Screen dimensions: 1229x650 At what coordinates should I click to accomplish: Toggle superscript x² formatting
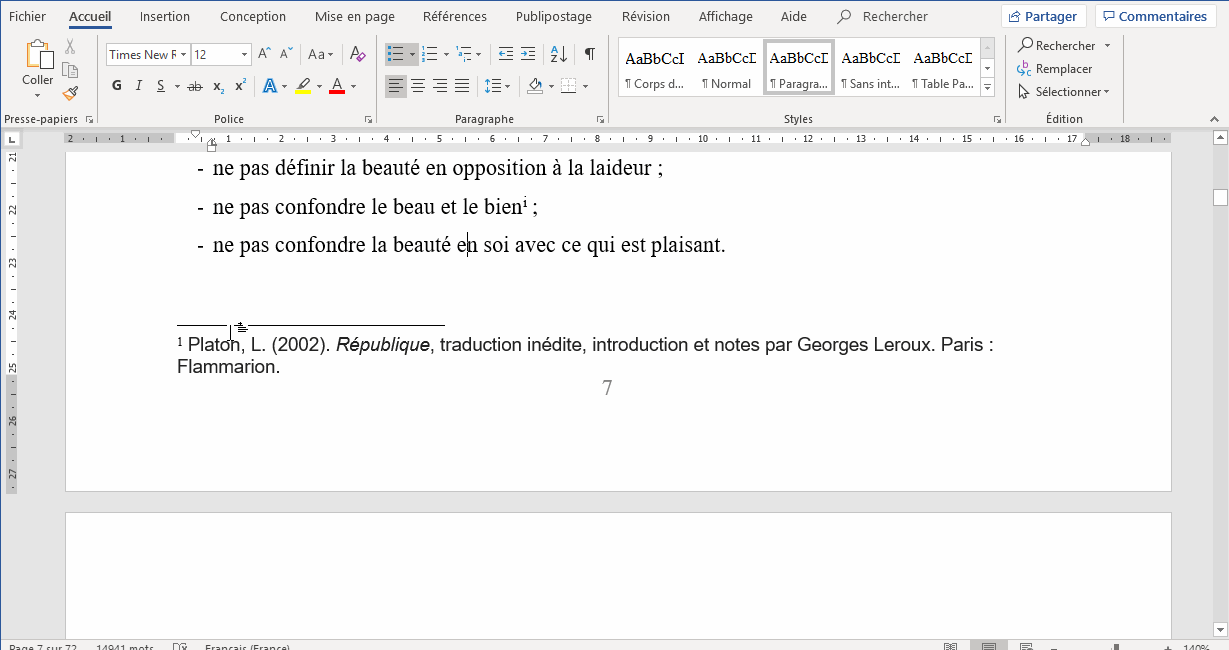click(240, 86)
